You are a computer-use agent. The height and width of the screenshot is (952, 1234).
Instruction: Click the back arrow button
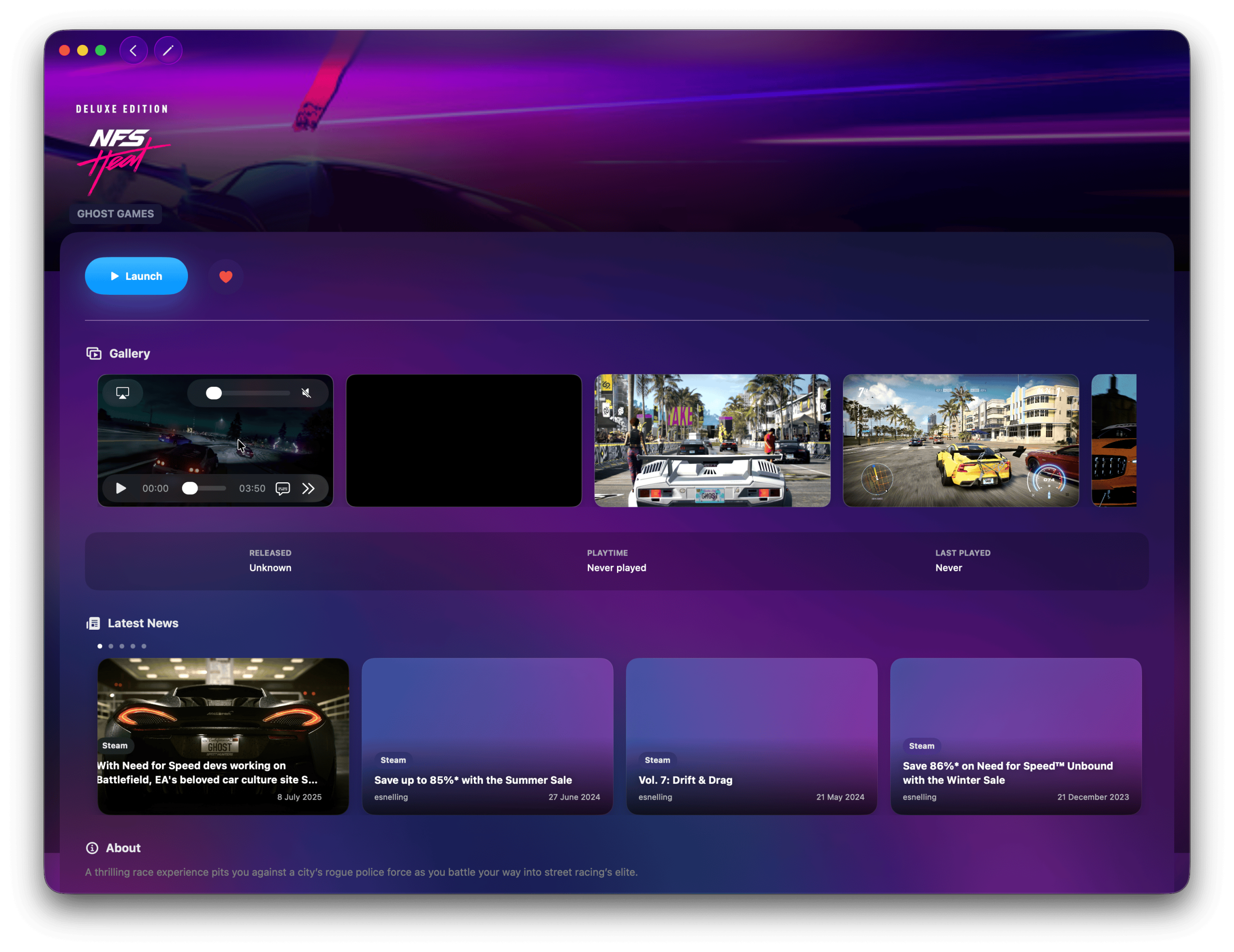click(134, 50)
